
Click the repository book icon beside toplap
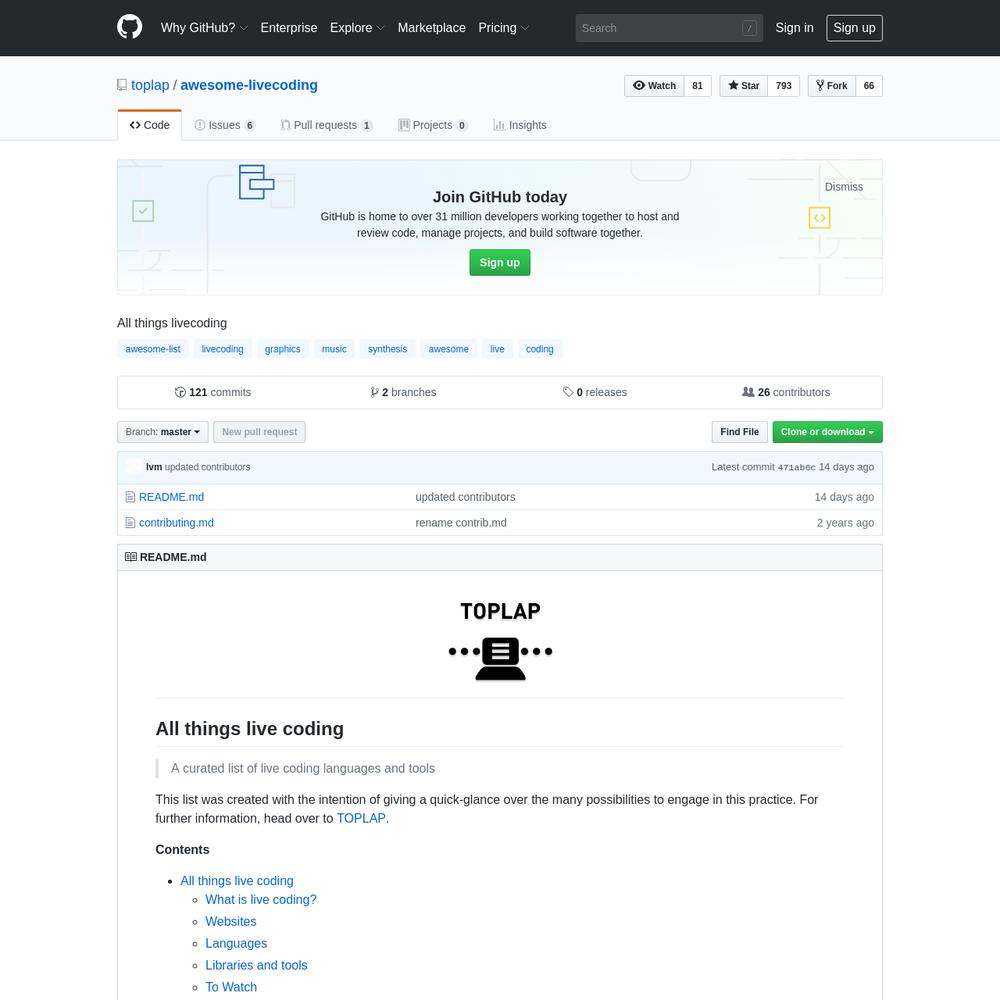tap(122, 85)
